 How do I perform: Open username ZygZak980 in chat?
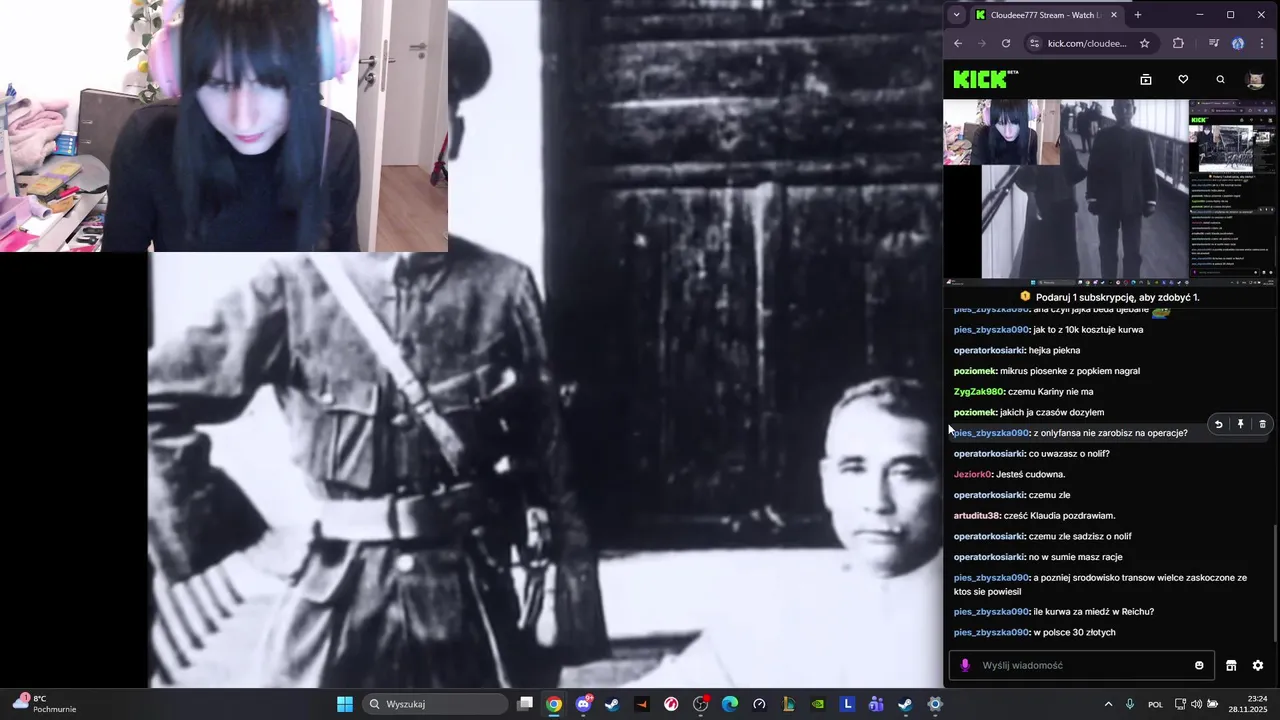point(978,392)
